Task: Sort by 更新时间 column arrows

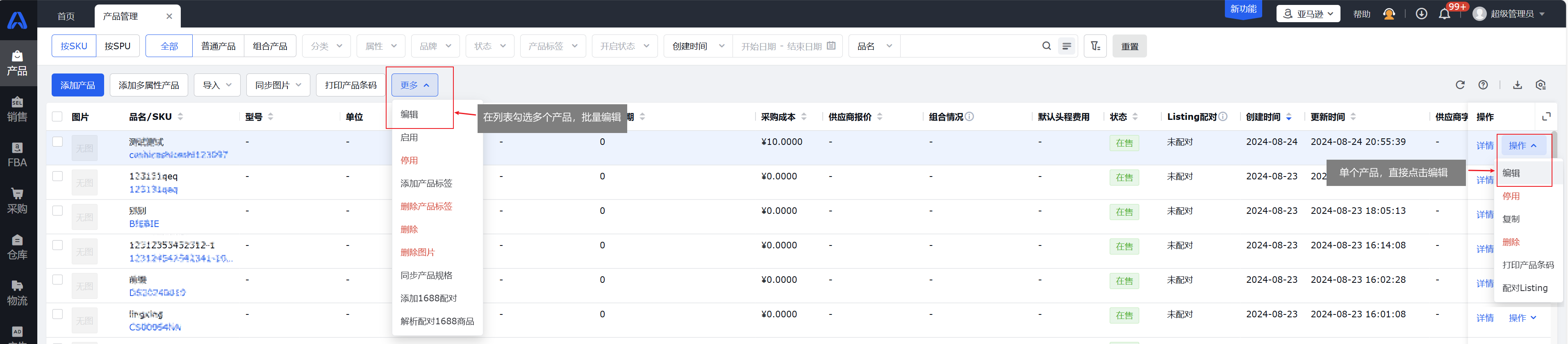Action: (1353, 117)
